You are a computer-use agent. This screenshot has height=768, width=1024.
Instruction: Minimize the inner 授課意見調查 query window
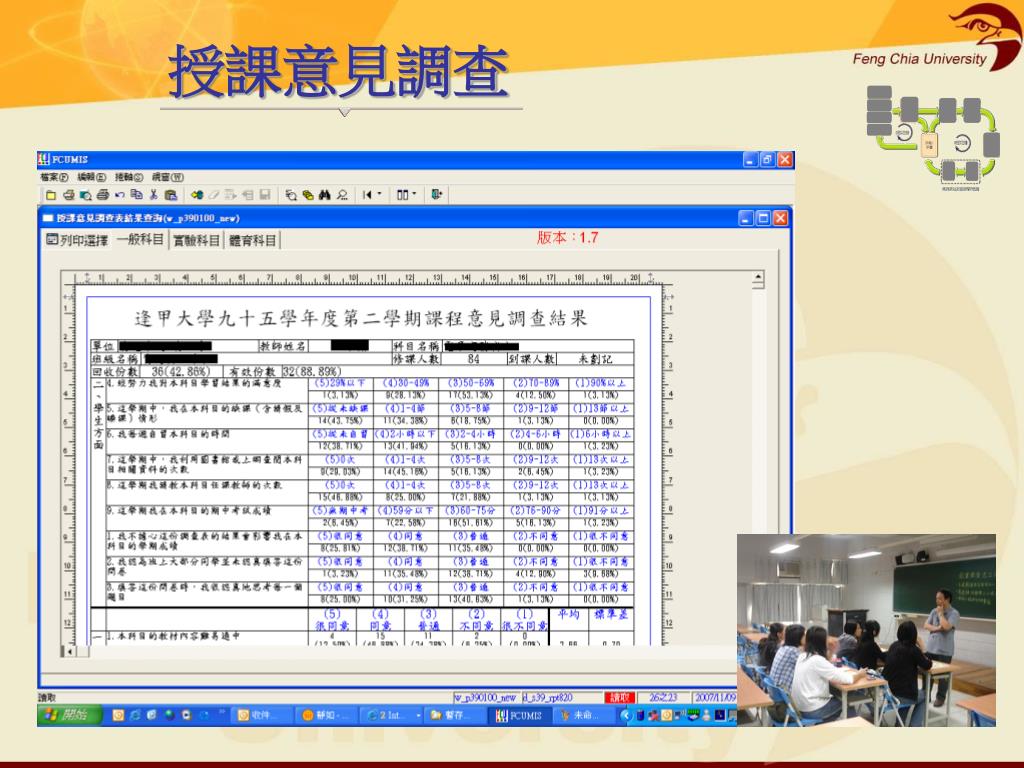tap(746, 218)
